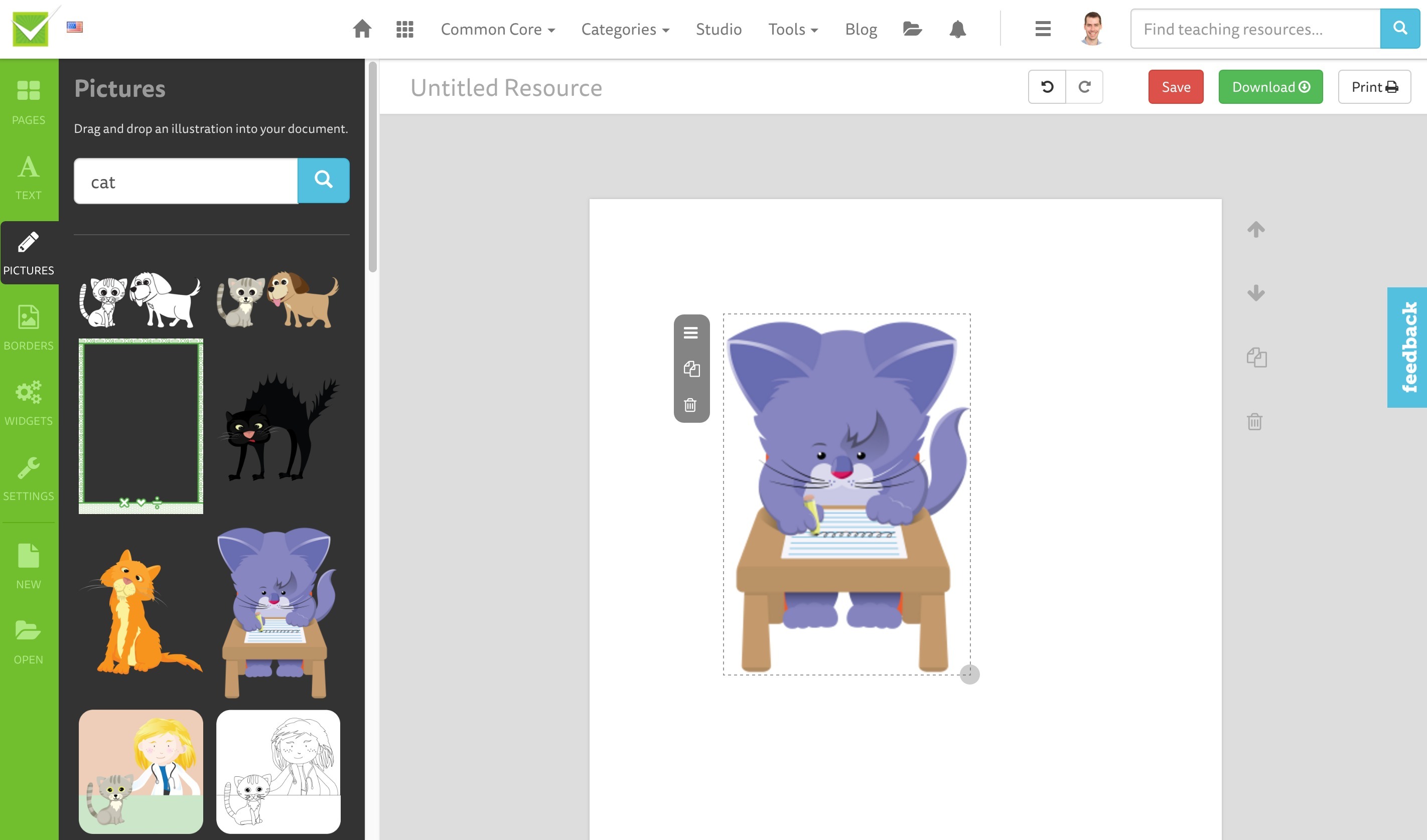The width and height of the screenshot is (1427, 840).
Task: Click the undo arrow button
Action: tap(1047, 87)
